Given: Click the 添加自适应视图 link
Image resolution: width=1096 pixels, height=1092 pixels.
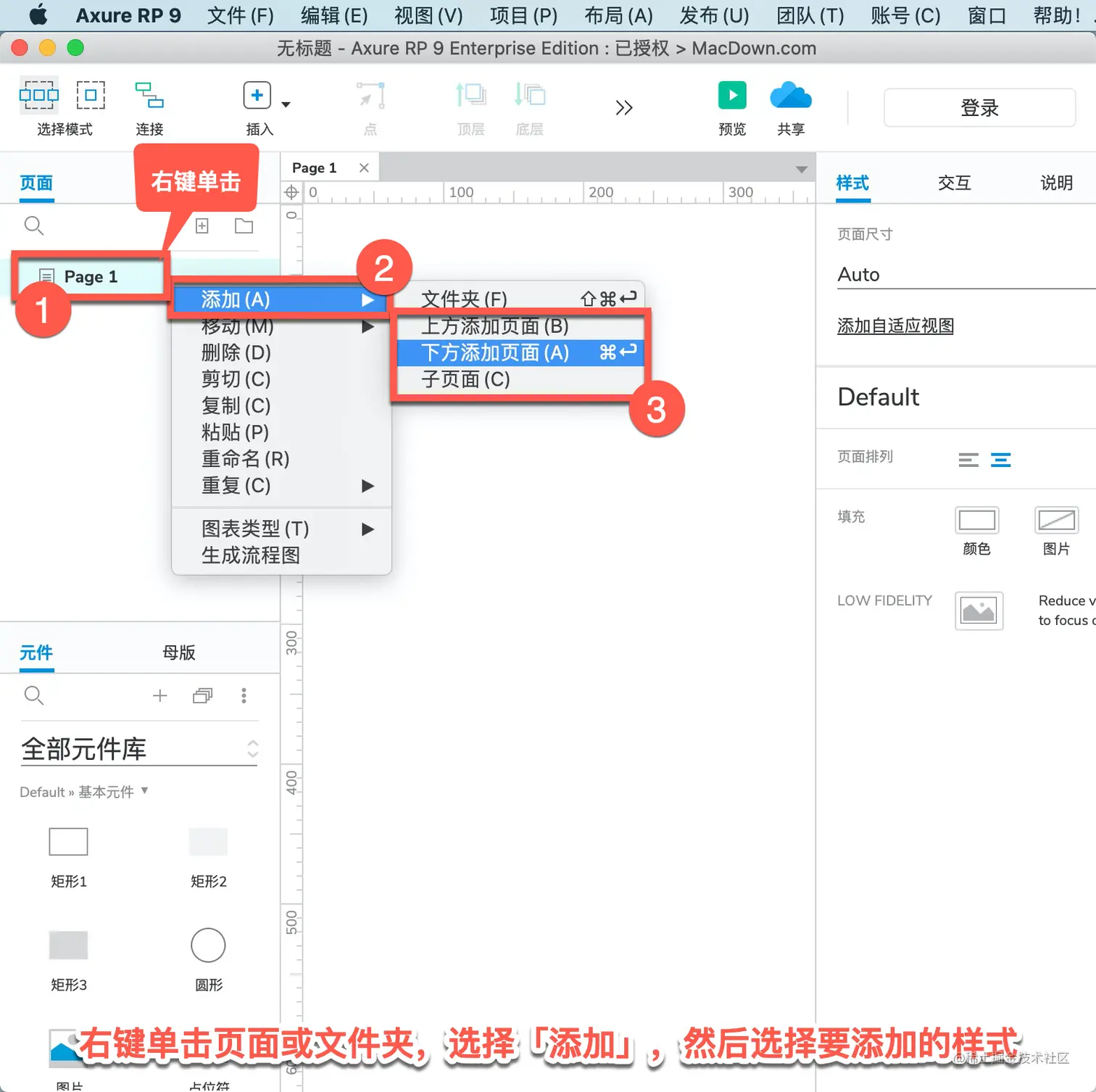Looking at the screenshot, I should [895, 326].
